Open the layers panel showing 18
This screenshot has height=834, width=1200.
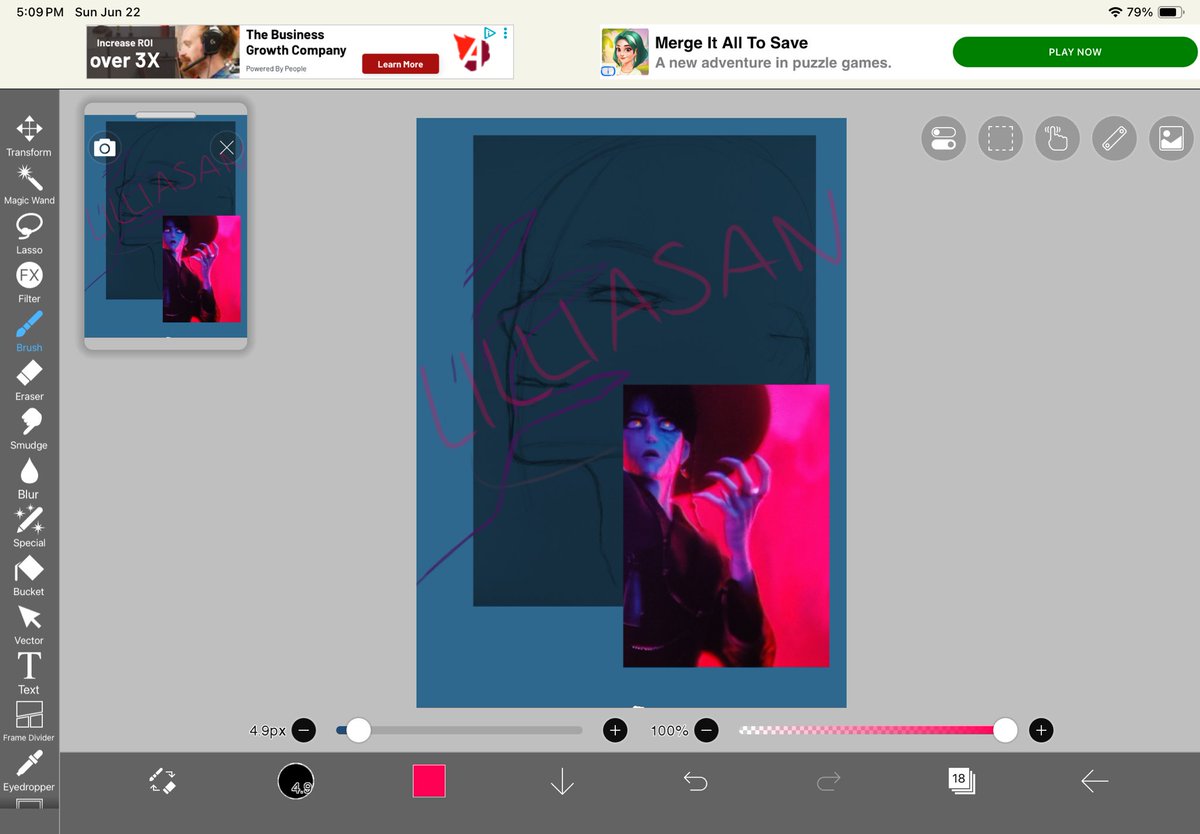pos(961,781)
